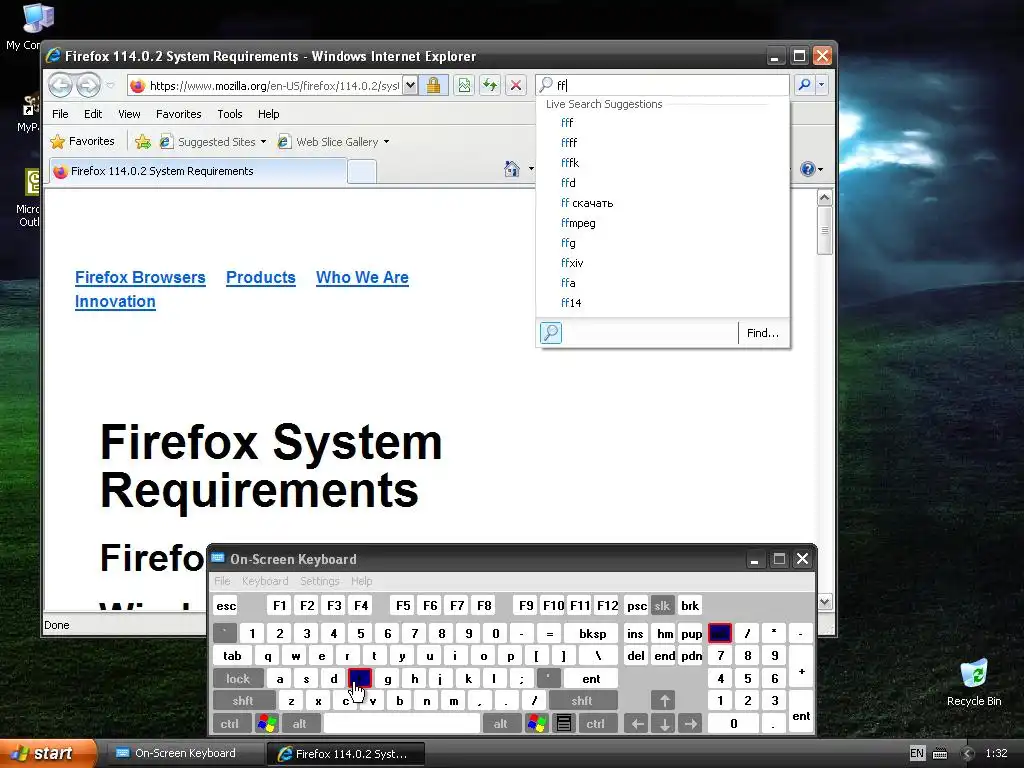Toggle the right shft key on On-Screen Keyboard
This screenshot has height=768, width=1024.
coord(581,701)
